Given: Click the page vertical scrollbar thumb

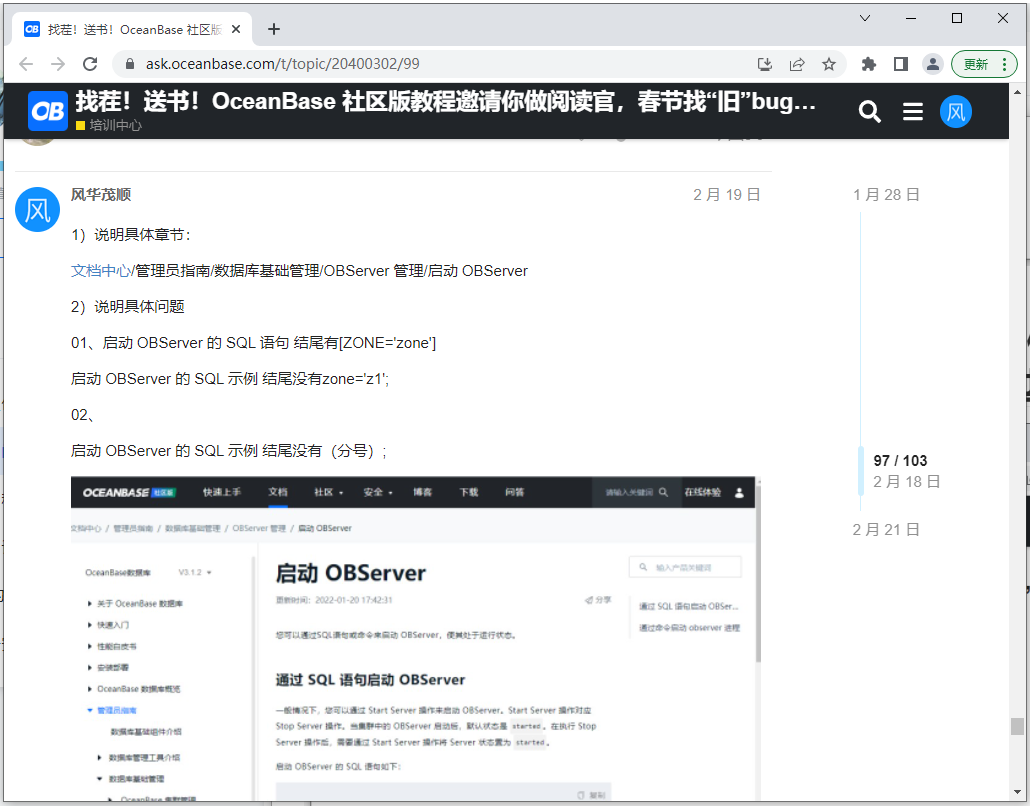Looking at the screenshot, I should click(1017, 726).
